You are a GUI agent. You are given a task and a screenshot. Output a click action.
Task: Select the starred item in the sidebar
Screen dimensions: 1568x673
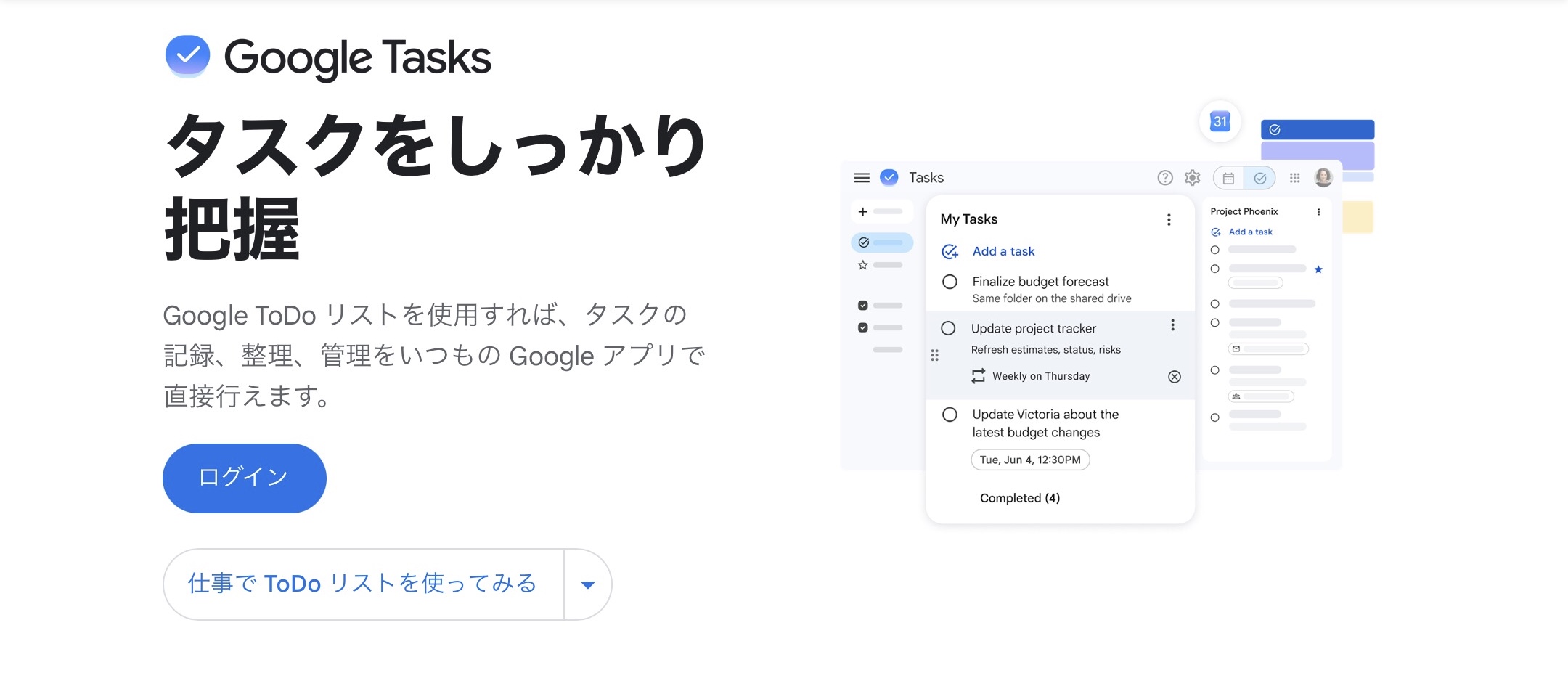tap(863, 265)
